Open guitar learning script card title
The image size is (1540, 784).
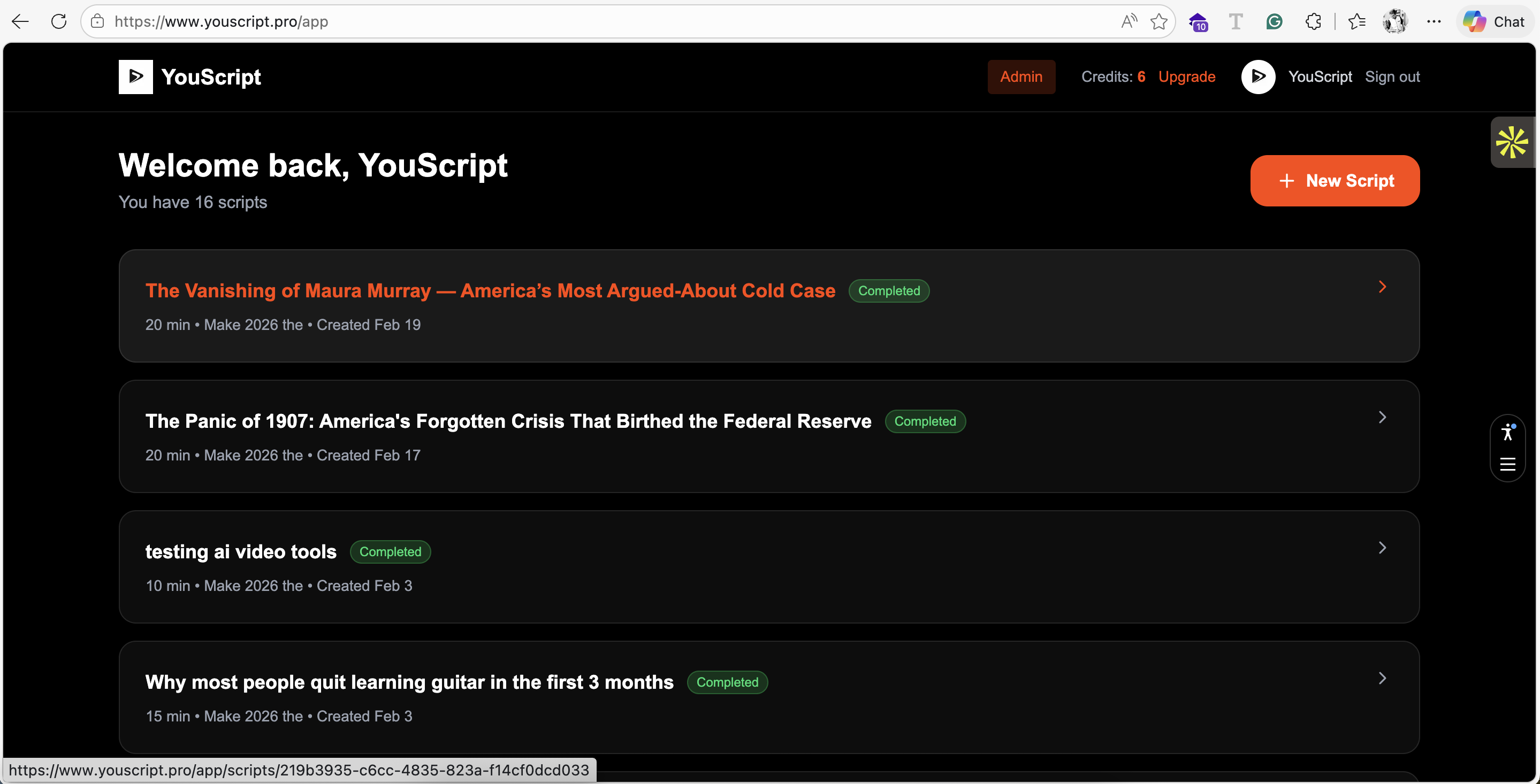click(409, 682)
